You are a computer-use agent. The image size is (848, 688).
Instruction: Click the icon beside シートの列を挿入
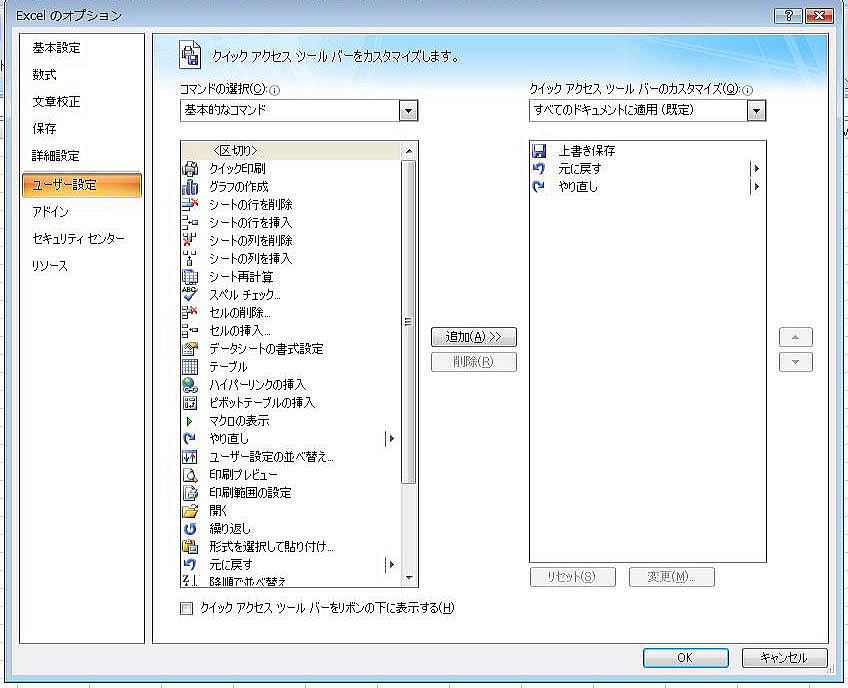coord(190,259)
